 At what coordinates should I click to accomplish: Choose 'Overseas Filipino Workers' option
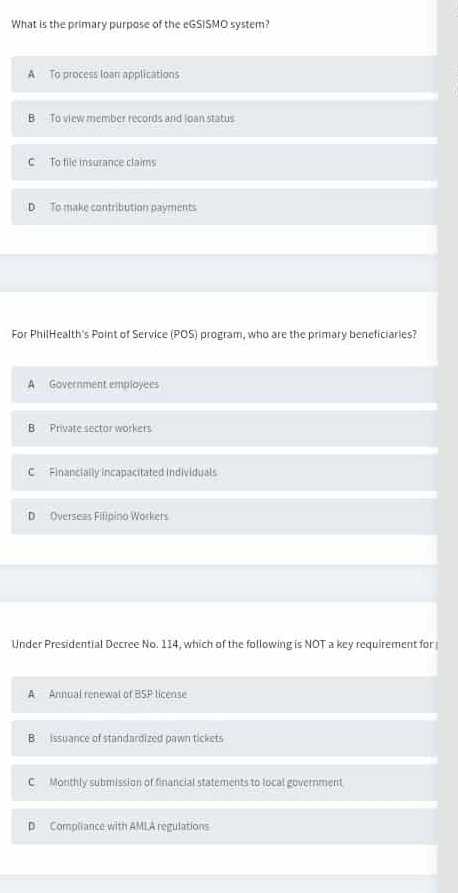click(224, 517)
